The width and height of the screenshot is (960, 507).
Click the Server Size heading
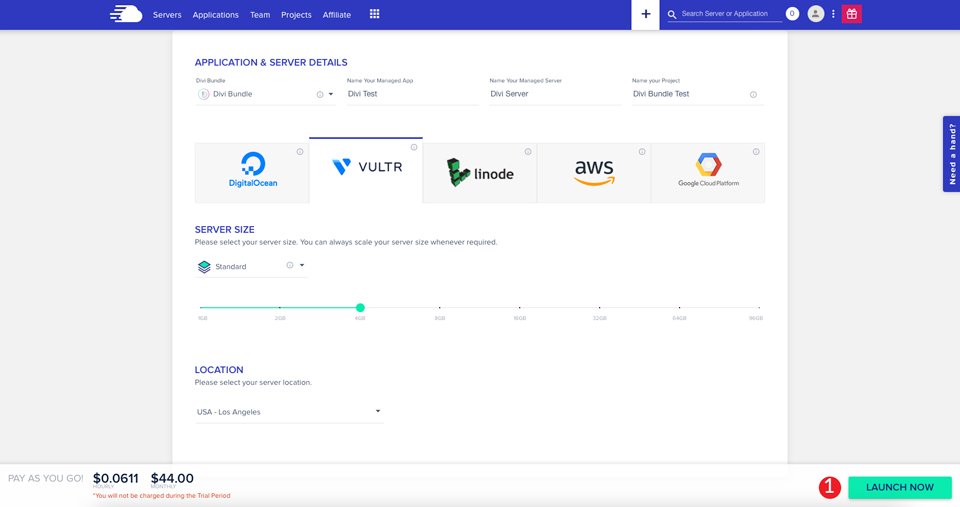[x=225, y=230]
